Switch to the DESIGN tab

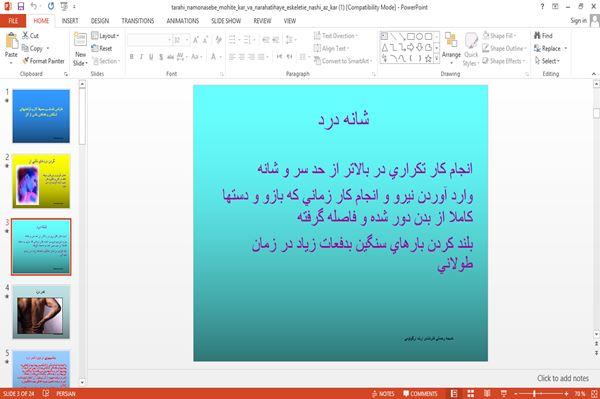click(100, 21)
